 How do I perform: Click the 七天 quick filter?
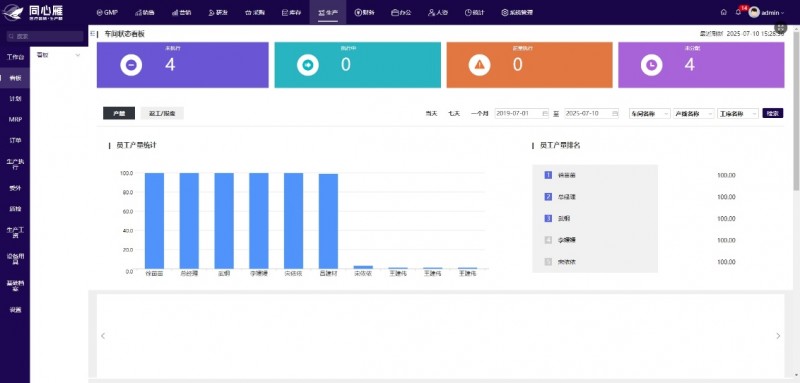tap(454, 113)
